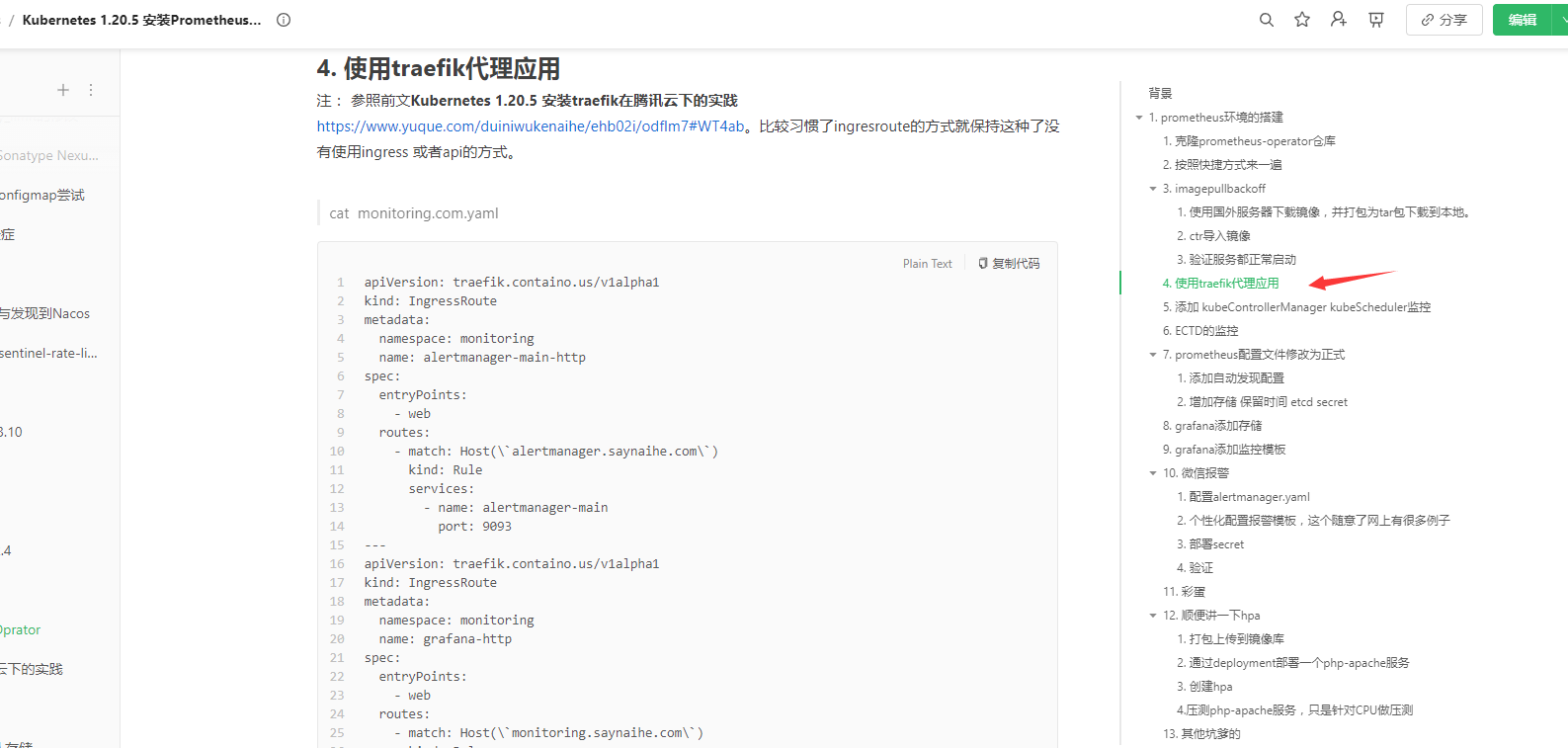Collapse the 3. imagepullbackoff outline section

click(x=1153, y=189)
